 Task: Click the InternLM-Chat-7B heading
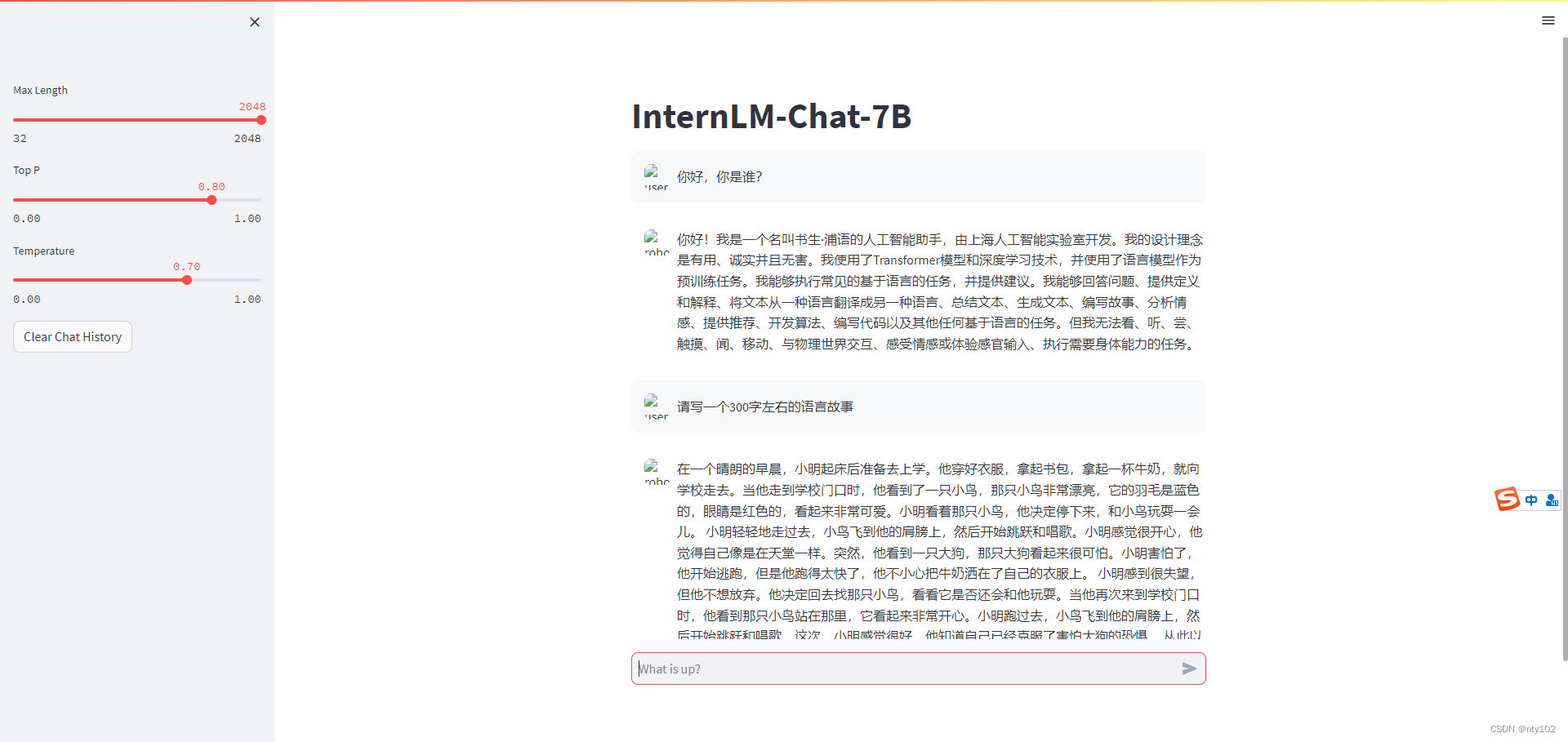click(x=772, y=116)
